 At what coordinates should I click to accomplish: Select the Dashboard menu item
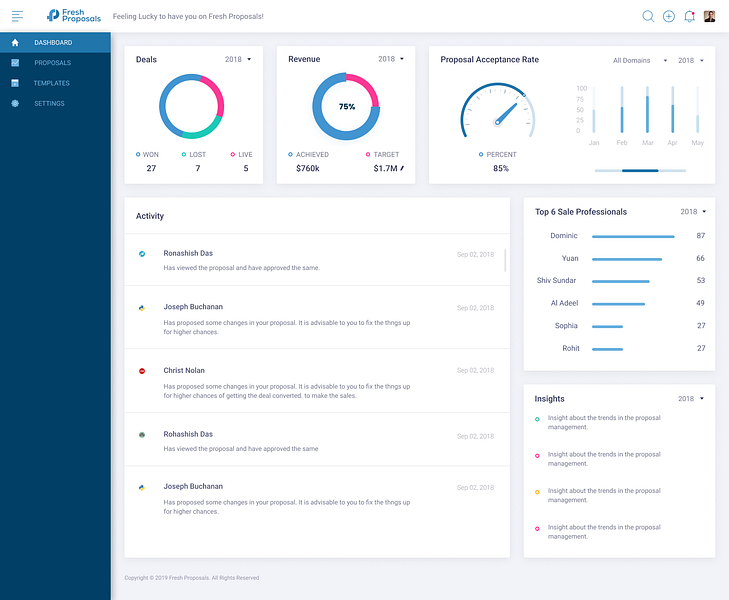point(55,42)
